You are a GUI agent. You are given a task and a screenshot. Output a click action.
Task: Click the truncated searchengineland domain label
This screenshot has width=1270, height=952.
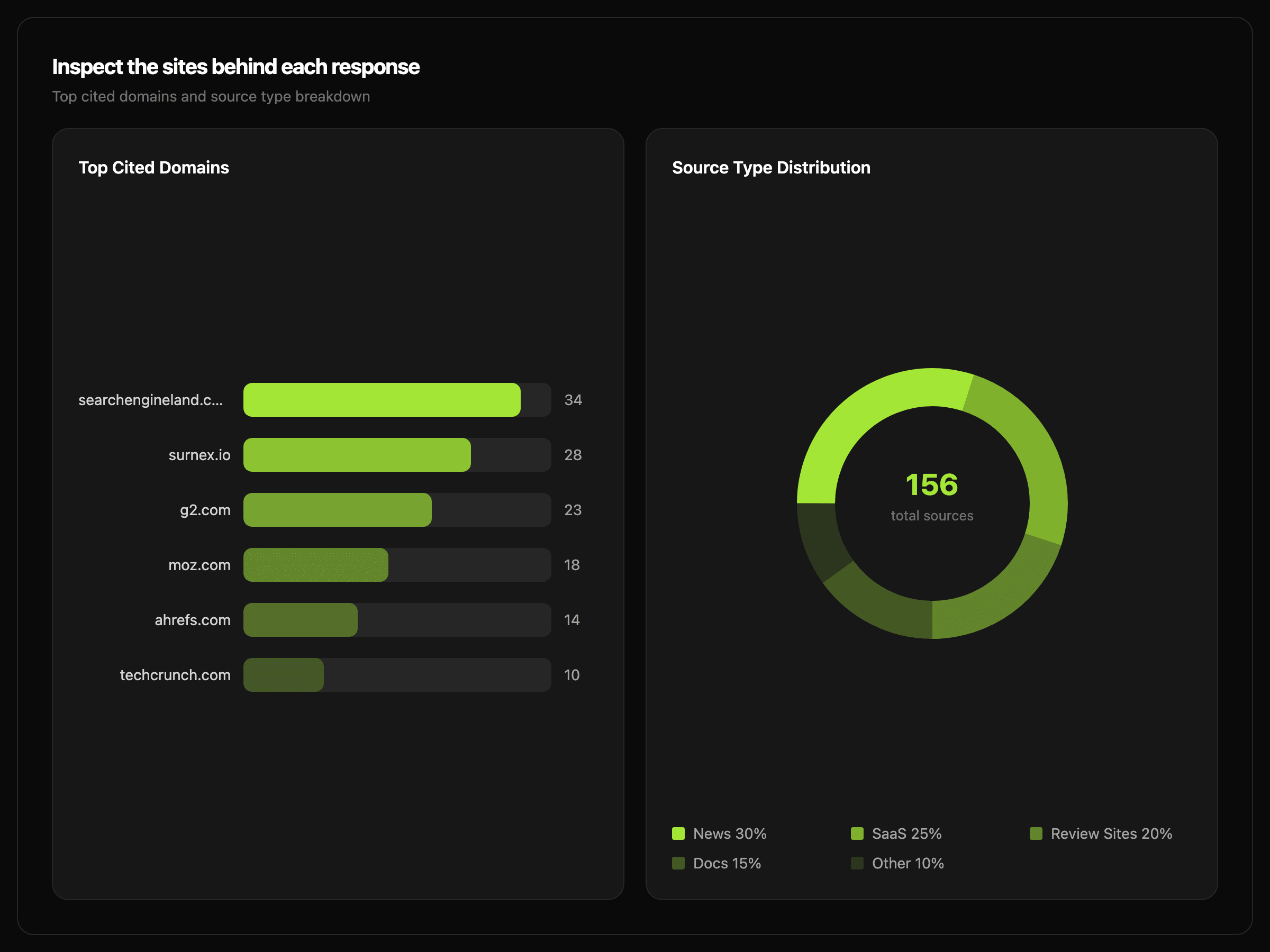150,400
